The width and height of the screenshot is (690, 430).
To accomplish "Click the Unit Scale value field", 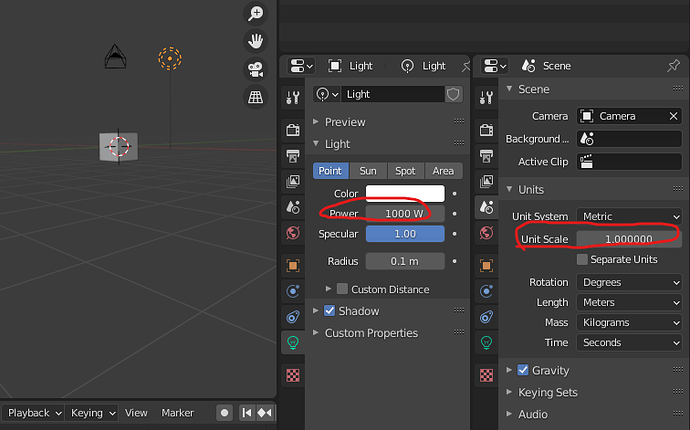I will coord(629,239).
